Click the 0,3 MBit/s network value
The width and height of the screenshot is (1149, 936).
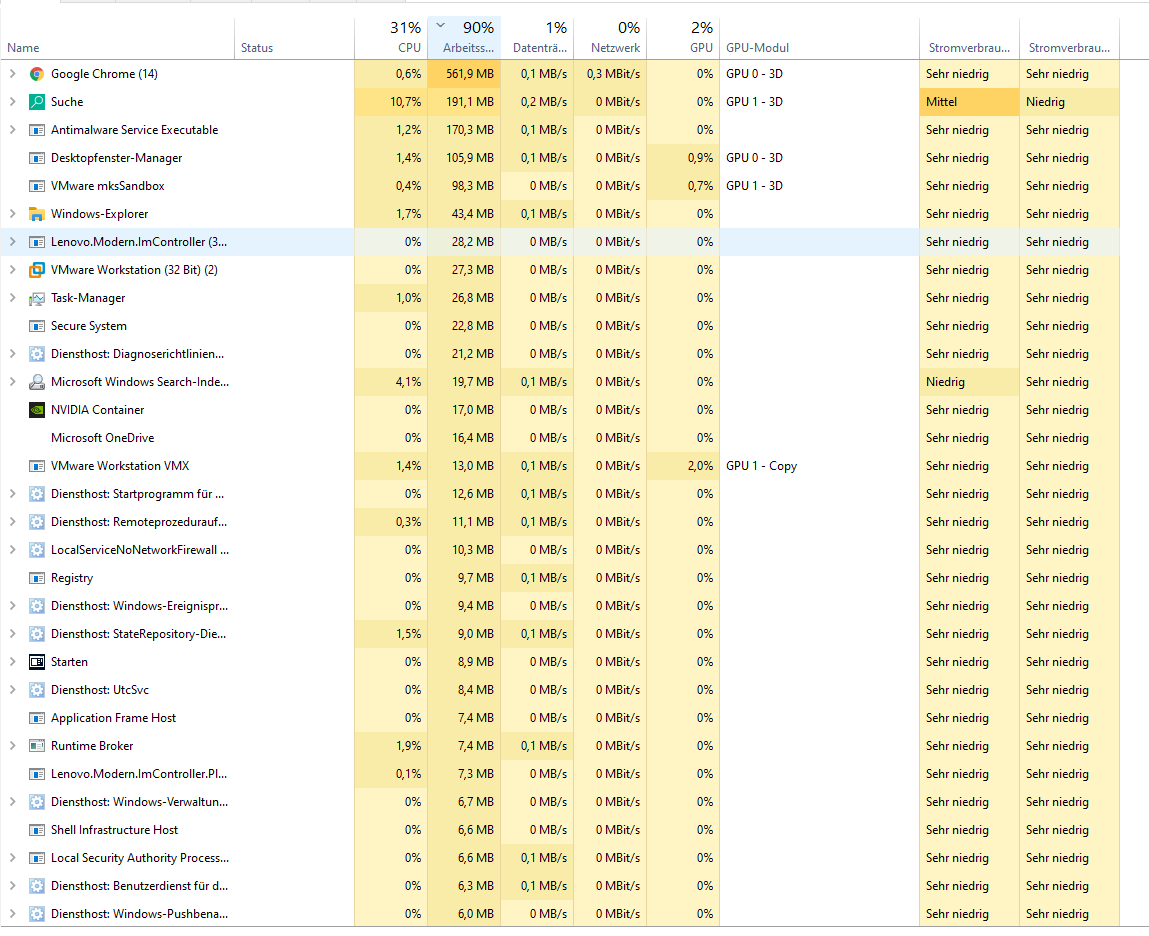(610, 74)
